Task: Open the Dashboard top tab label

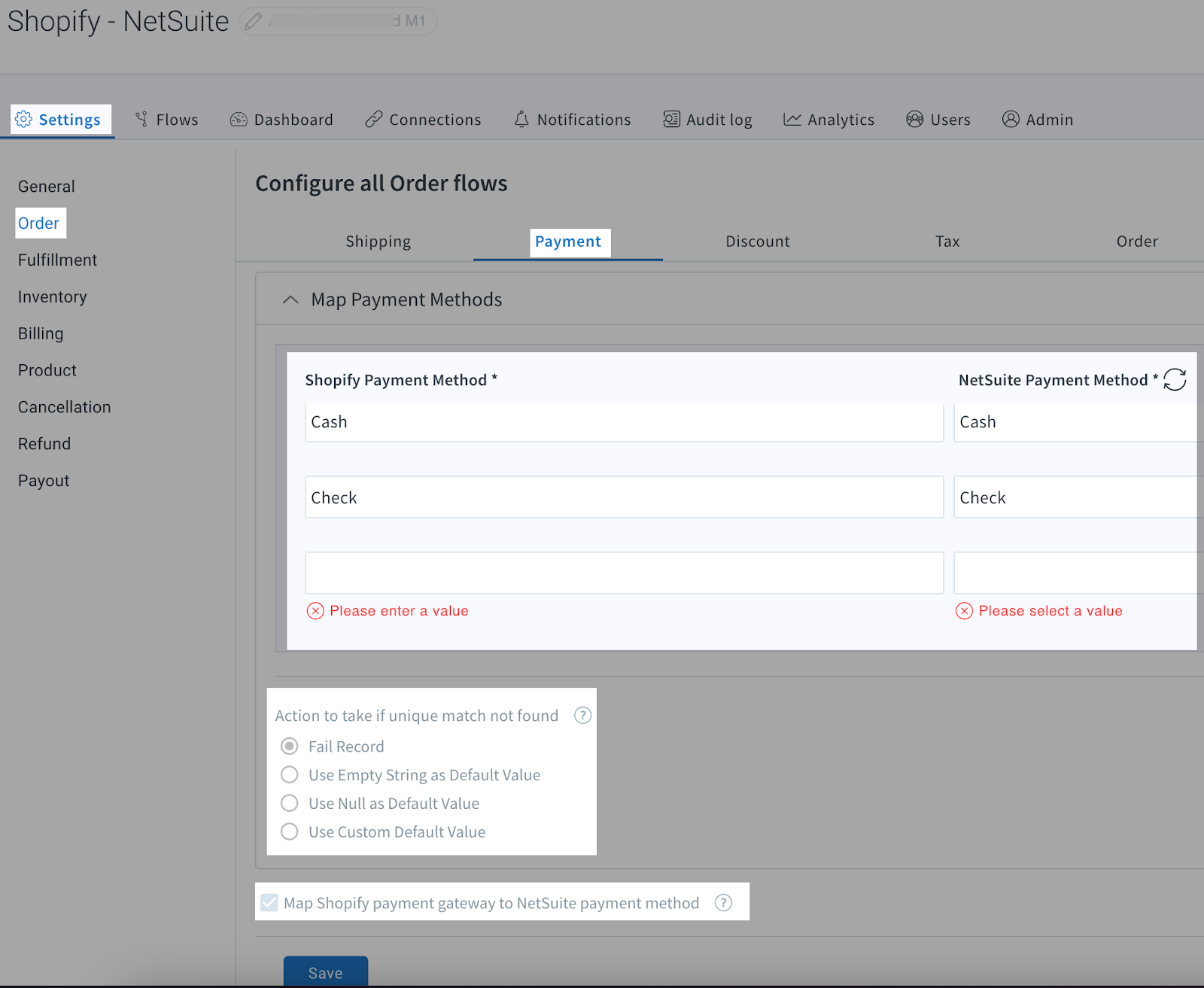Action: 293,120
